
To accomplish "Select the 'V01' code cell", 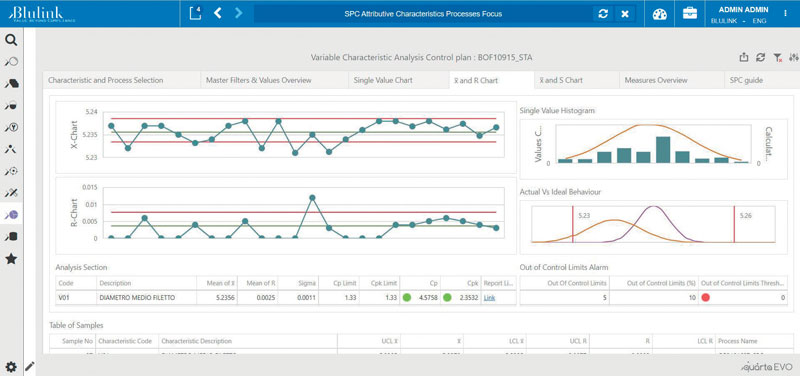I will pos(76,297).
